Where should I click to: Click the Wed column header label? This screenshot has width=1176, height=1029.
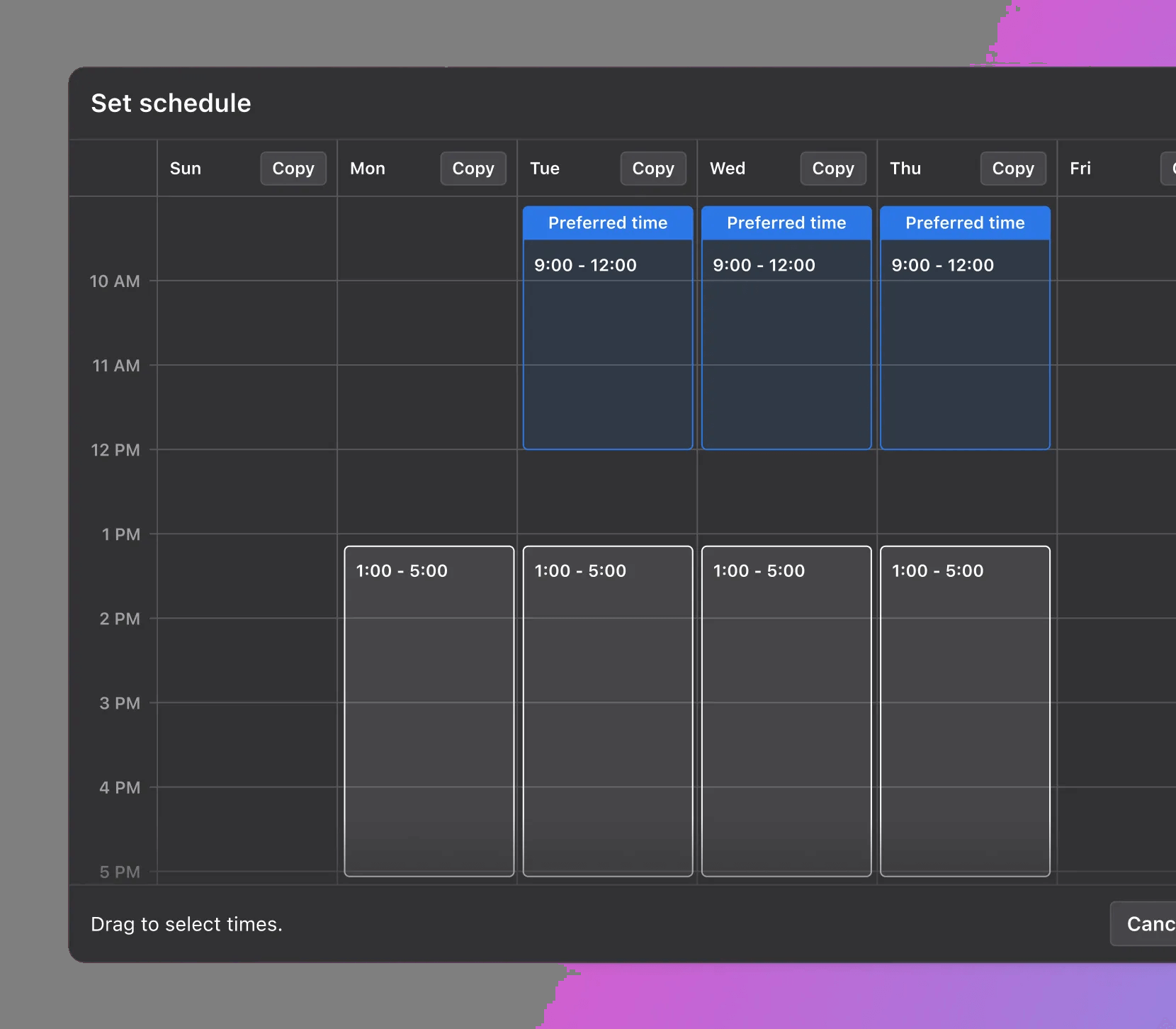click(x=728, y=169)
